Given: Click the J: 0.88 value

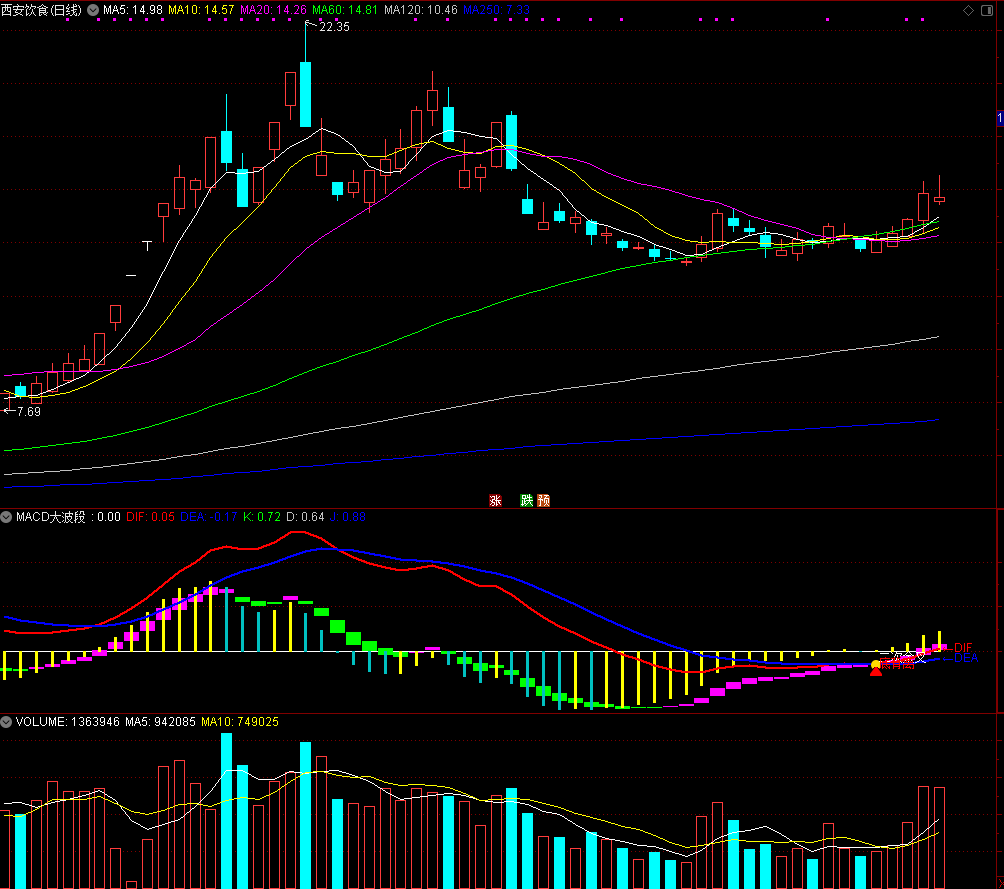Looking at the screenshot, I should click(x=348, y=517).
